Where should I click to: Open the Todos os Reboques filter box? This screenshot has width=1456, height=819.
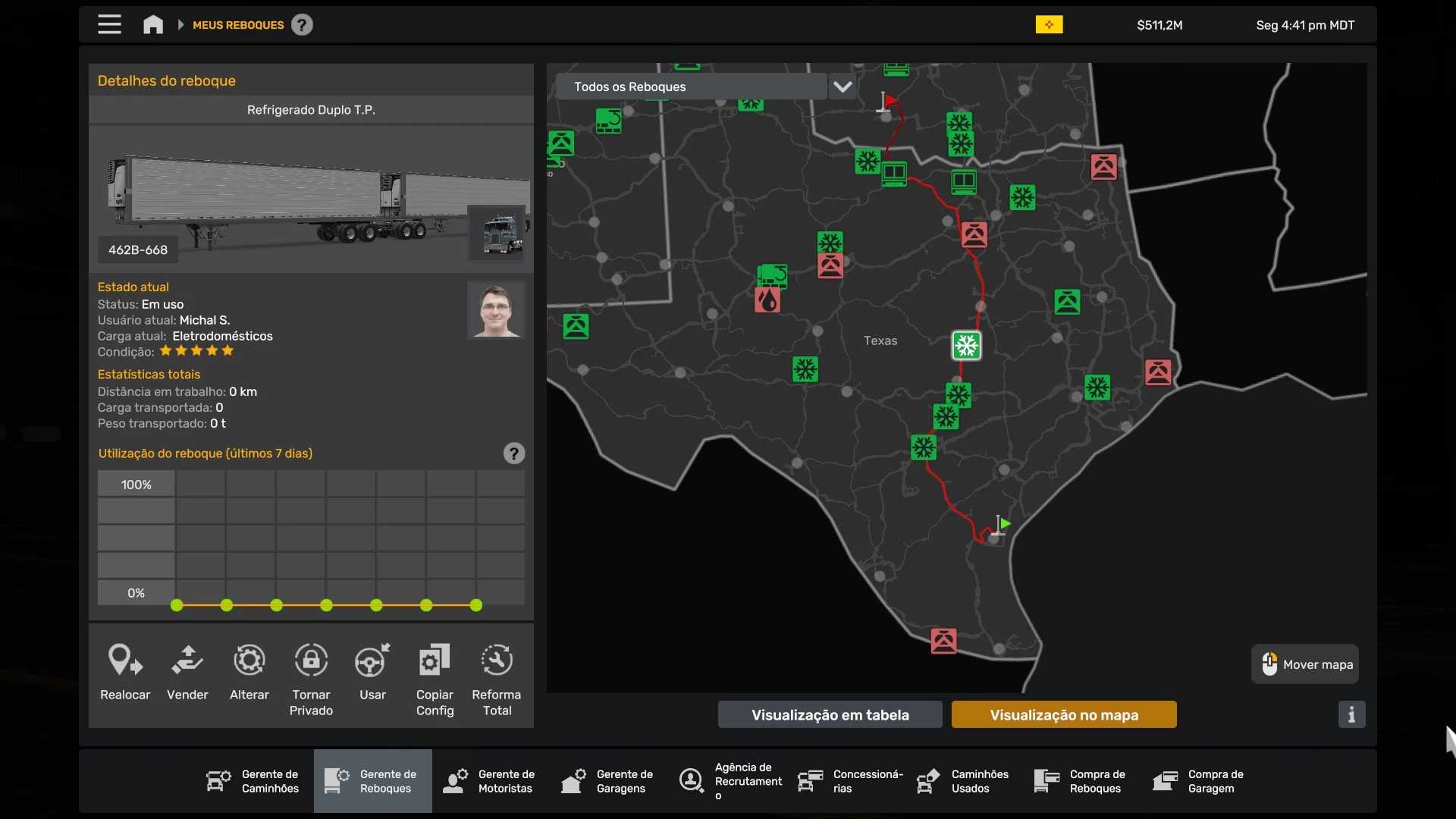pos(691,86)
